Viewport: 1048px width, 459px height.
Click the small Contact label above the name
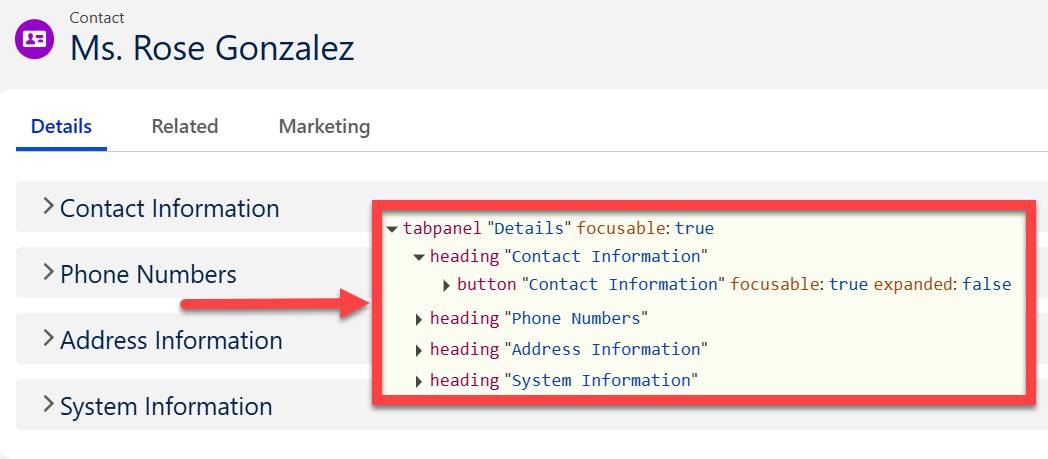[97, 17]
